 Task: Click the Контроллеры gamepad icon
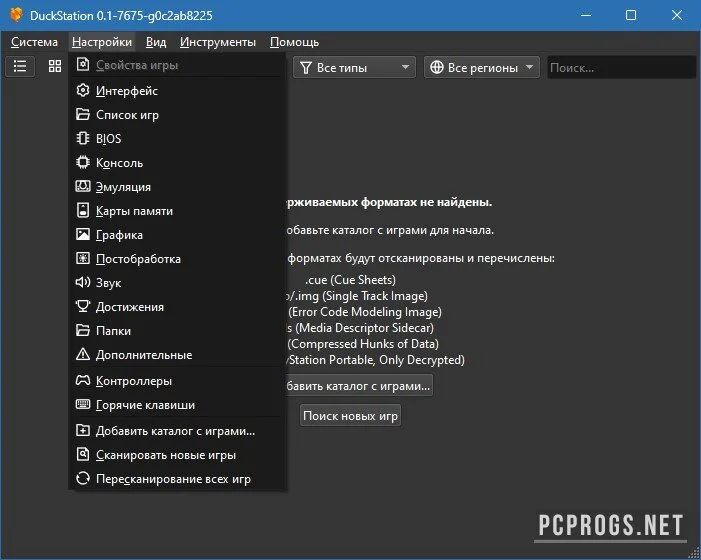(83, 380)
